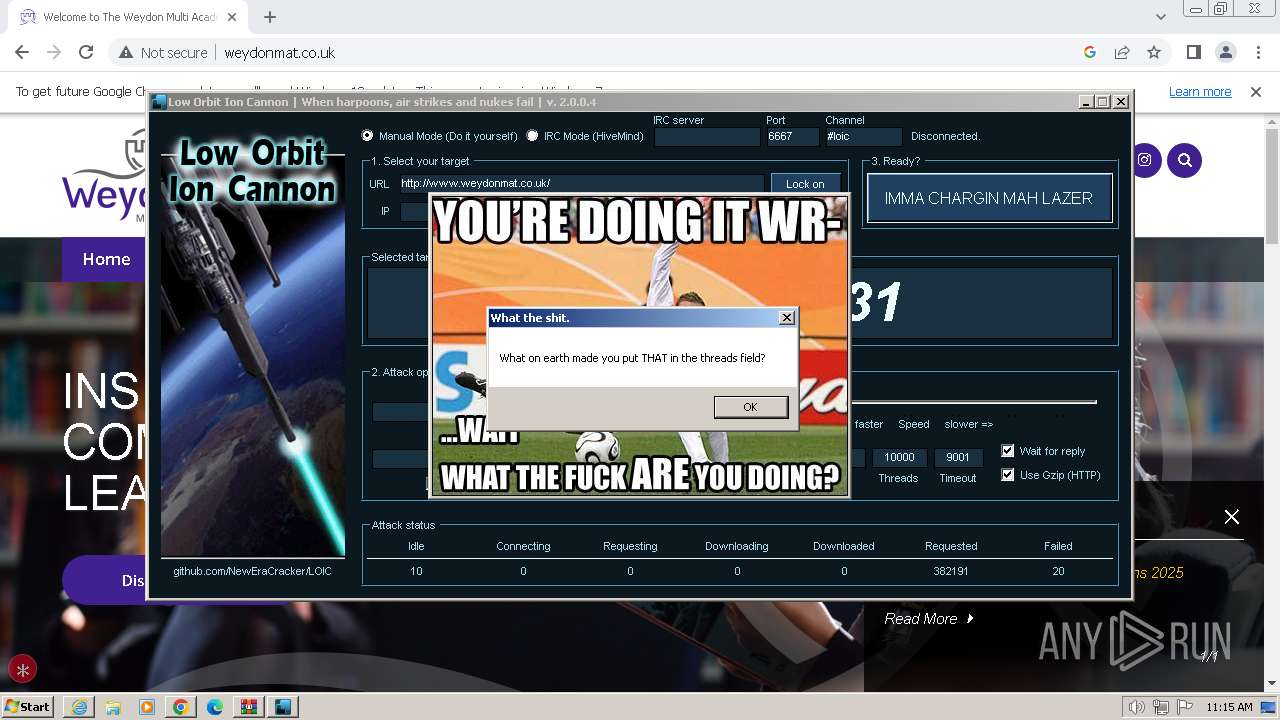Open media player from taskbar
The width and height of the screenshot is (1280, 720).
(146, 707)
